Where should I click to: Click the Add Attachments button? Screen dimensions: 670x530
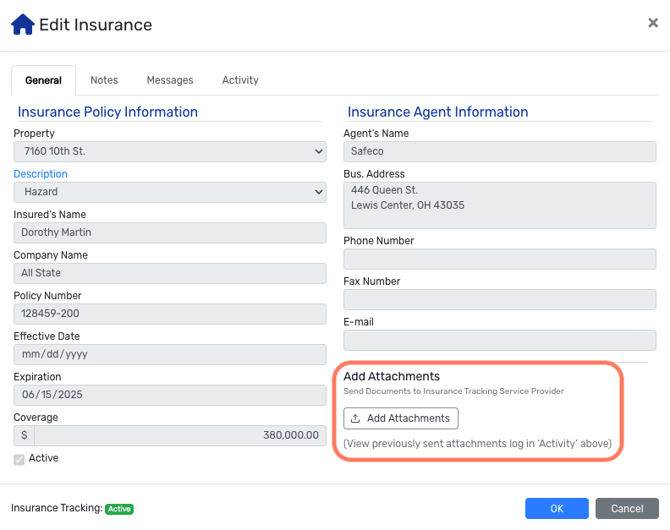click(x=401, y=418)
